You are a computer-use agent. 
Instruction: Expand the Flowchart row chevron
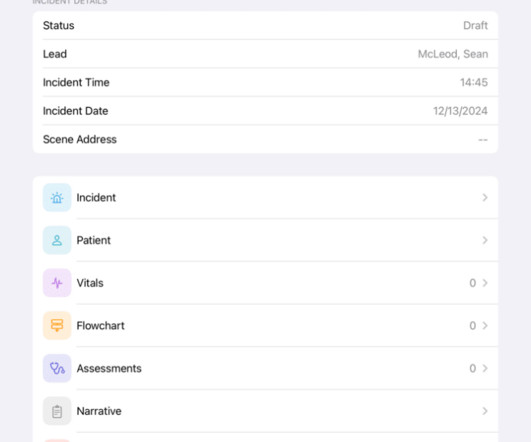tap(485, 325)
